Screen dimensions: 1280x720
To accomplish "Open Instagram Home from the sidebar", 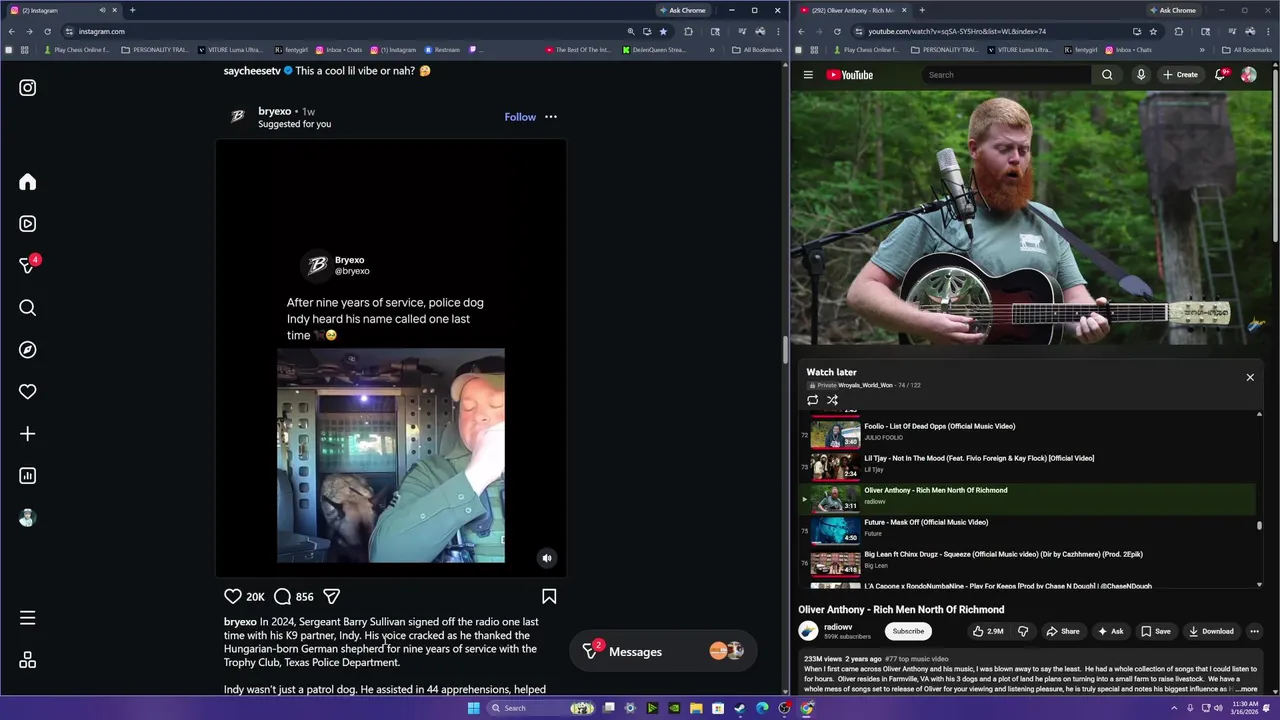I will (x=27, y=182).
